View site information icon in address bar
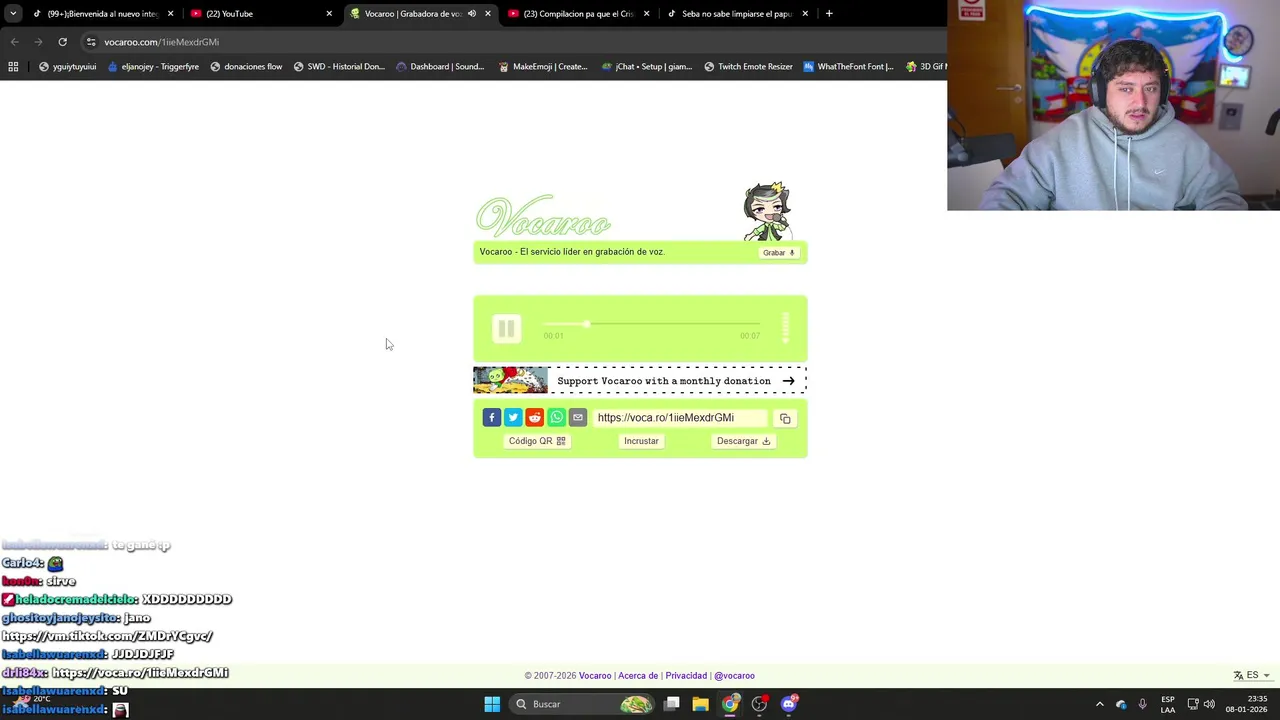The height and width of the screenshot is (720, 1280). coord(91,42)
